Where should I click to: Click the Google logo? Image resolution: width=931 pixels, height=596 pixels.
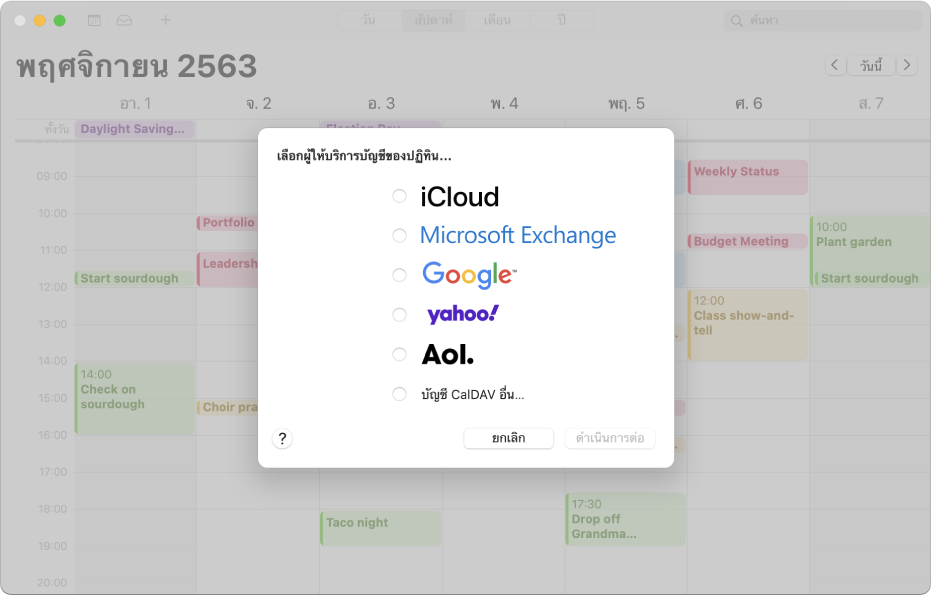469,275
